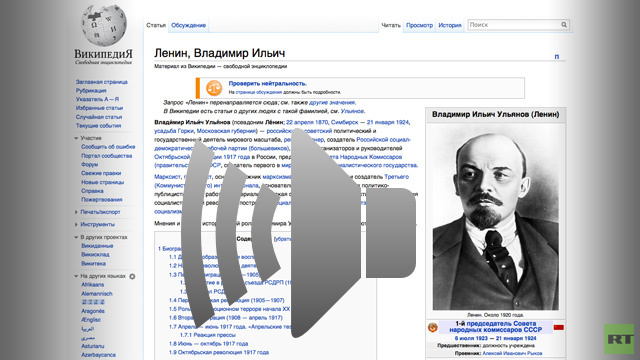Open the 6 июля 1923 date link
The image size is (640, 360).
[471, 339]
